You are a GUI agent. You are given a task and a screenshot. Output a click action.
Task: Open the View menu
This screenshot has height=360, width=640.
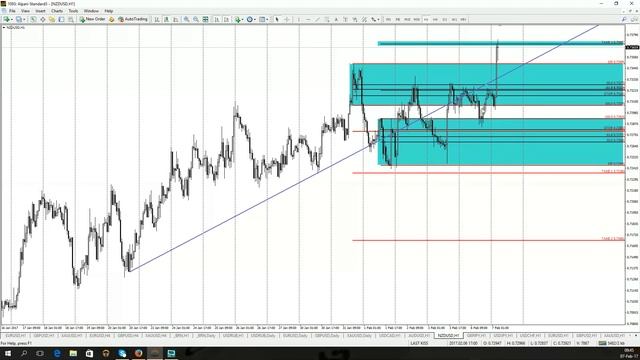25,11
